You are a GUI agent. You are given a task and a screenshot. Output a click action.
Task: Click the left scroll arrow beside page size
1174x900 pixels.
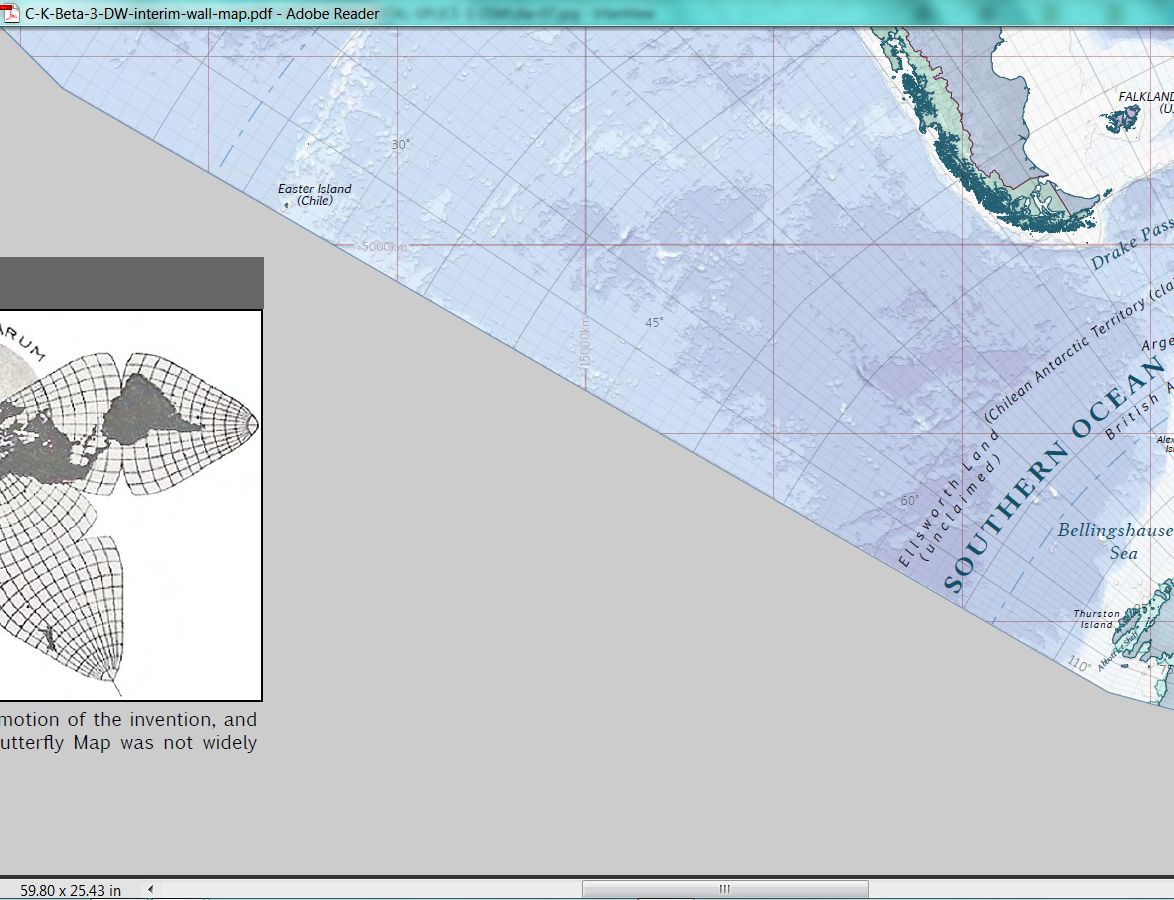pyautogui.click(x=150, y=890)
